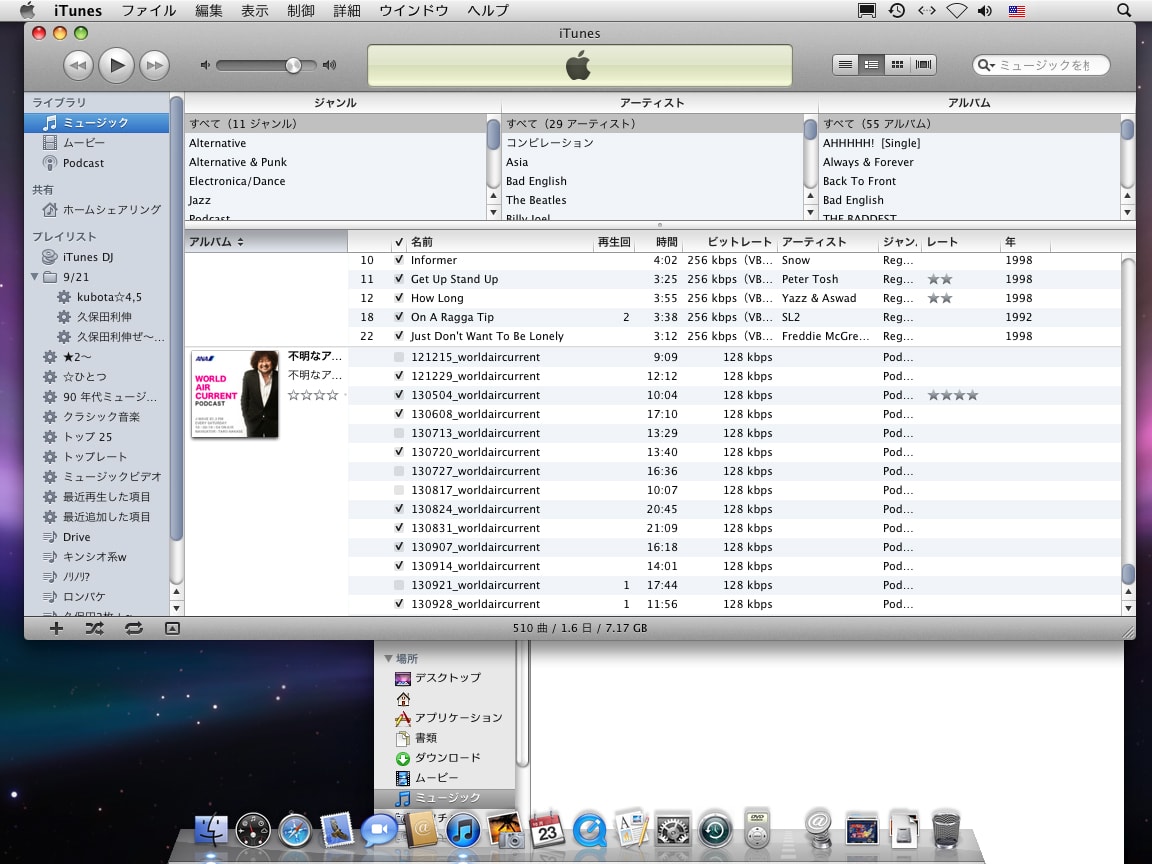Sort by アルバム column header dropdown

(266, 242)
